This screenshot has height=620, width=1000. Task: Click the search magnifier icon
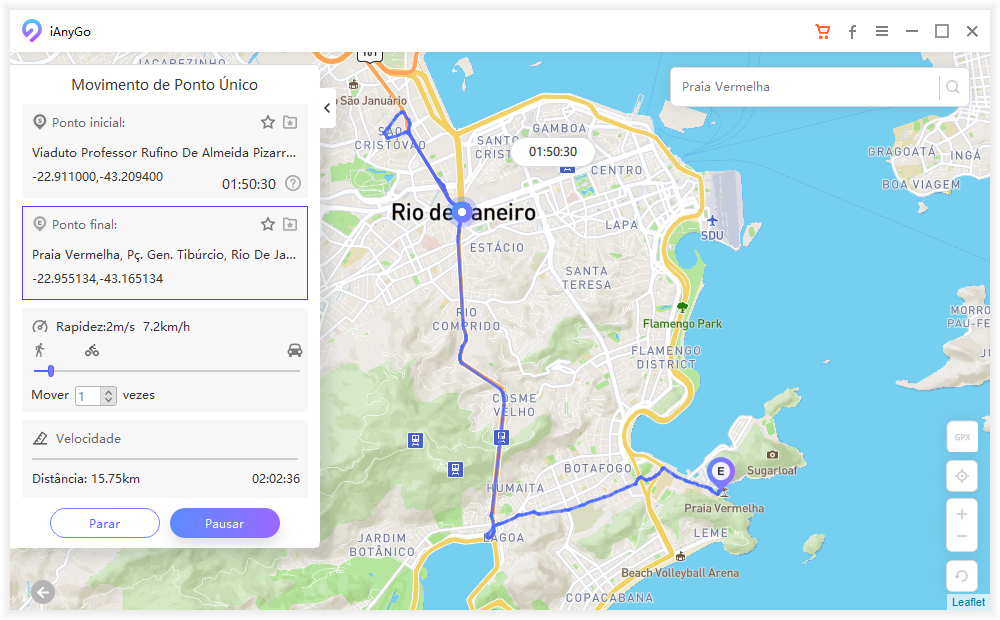click(x=953, y=87)
